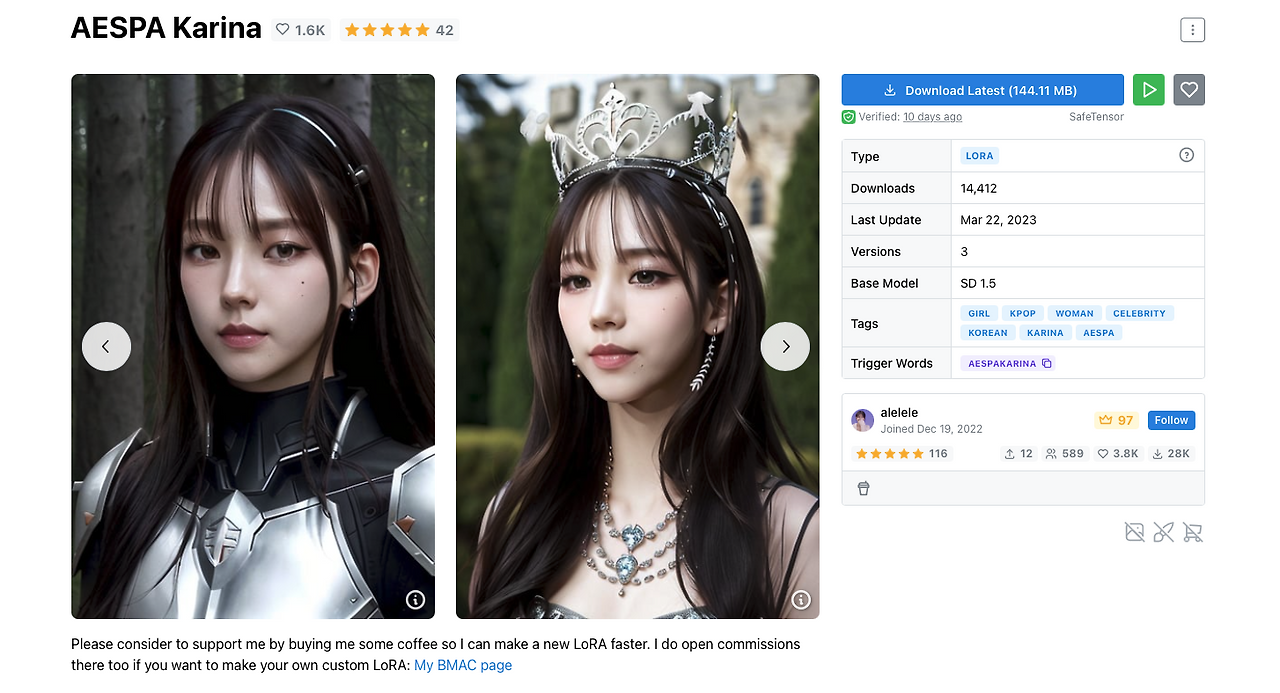This screenshot has width=1280, height=693.
Task: Open the coffee cup support link icon
Action: click(864, 488)
